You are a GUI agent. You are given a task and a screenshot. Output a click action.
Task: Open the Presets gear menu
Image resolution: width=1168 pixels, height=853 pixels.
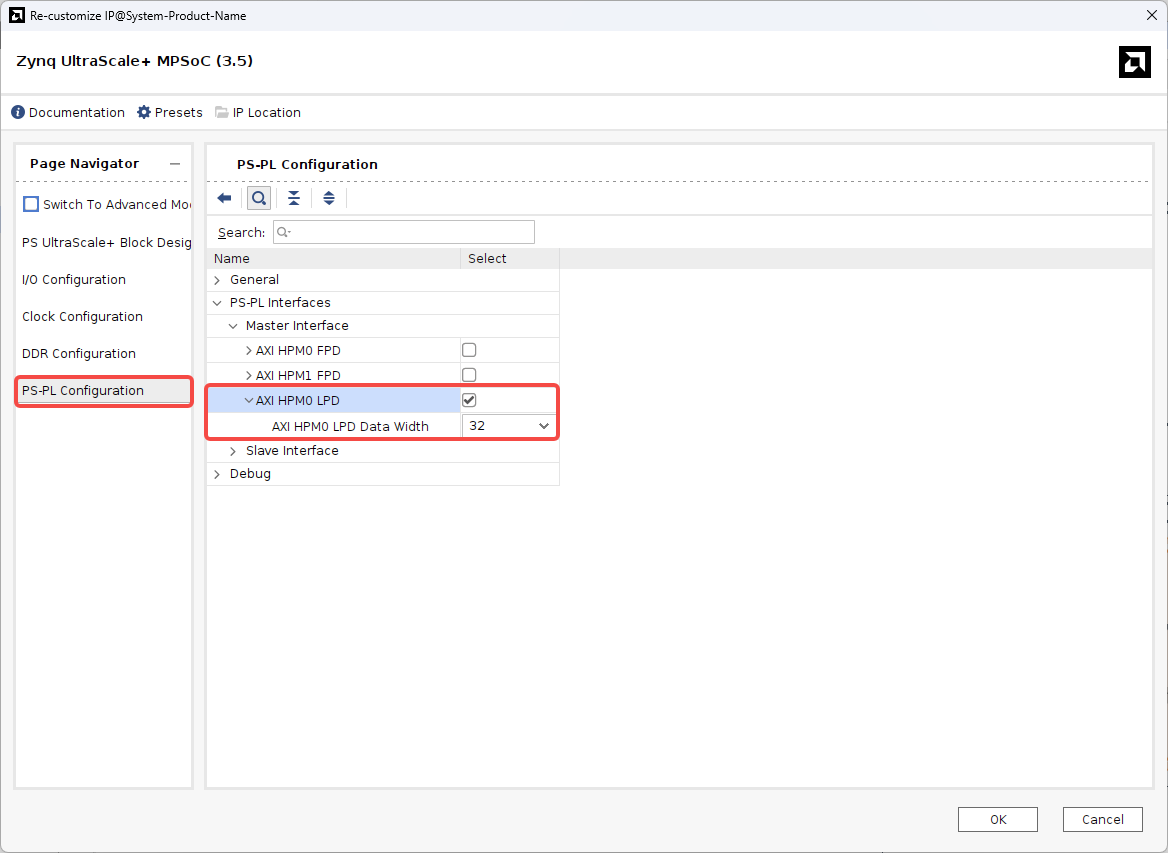pyautogui.click(x=144, y=113)
